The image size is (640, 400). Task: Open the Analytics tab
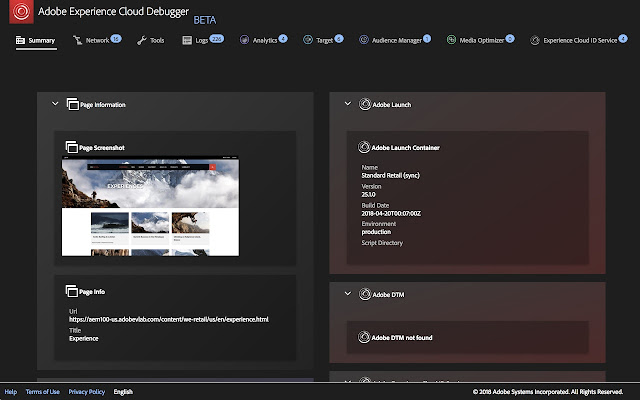(263, 40)
